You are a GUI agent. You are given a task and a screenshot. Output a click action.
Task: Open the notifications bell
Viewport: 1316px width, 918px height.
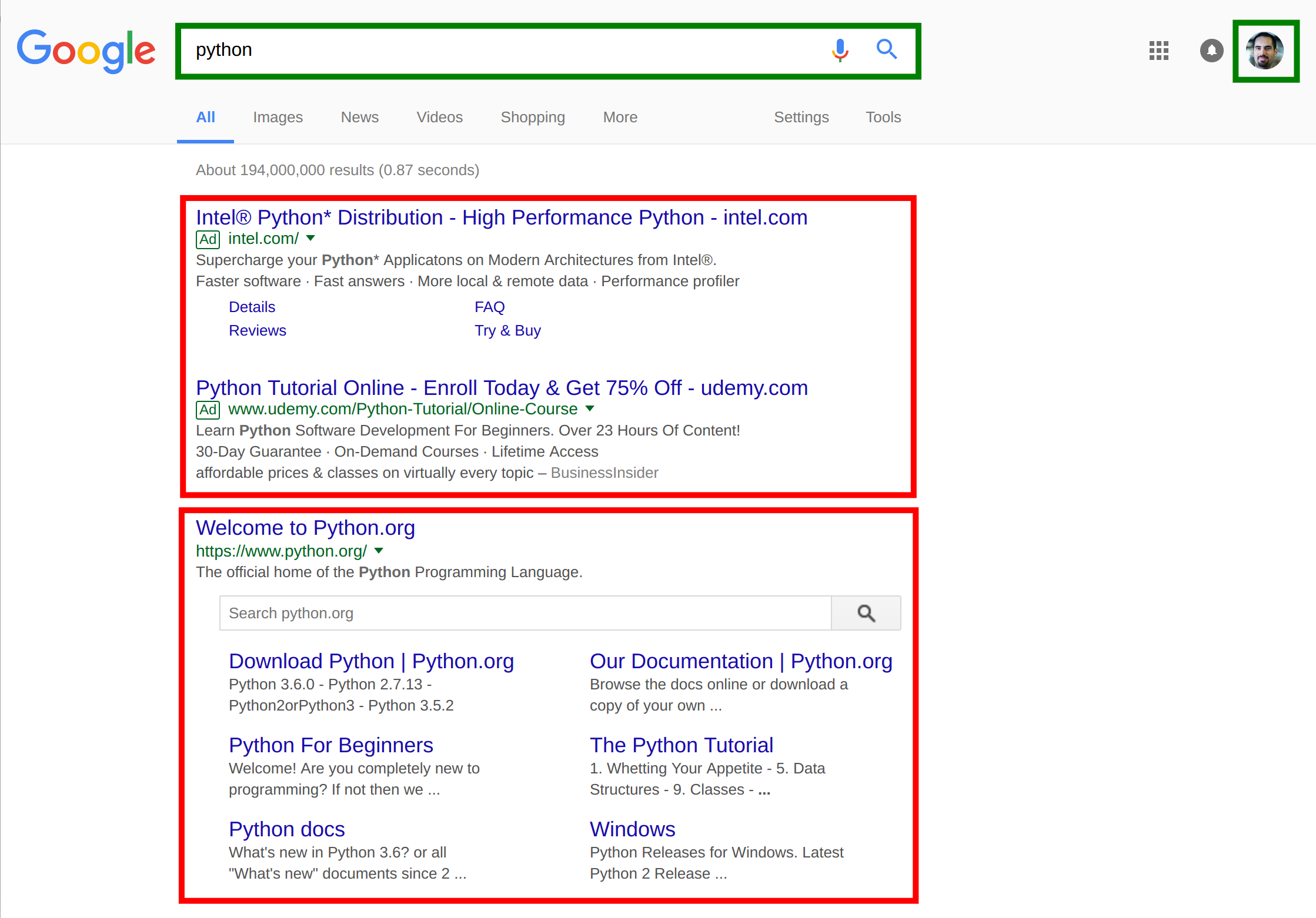pos(1211,51)
